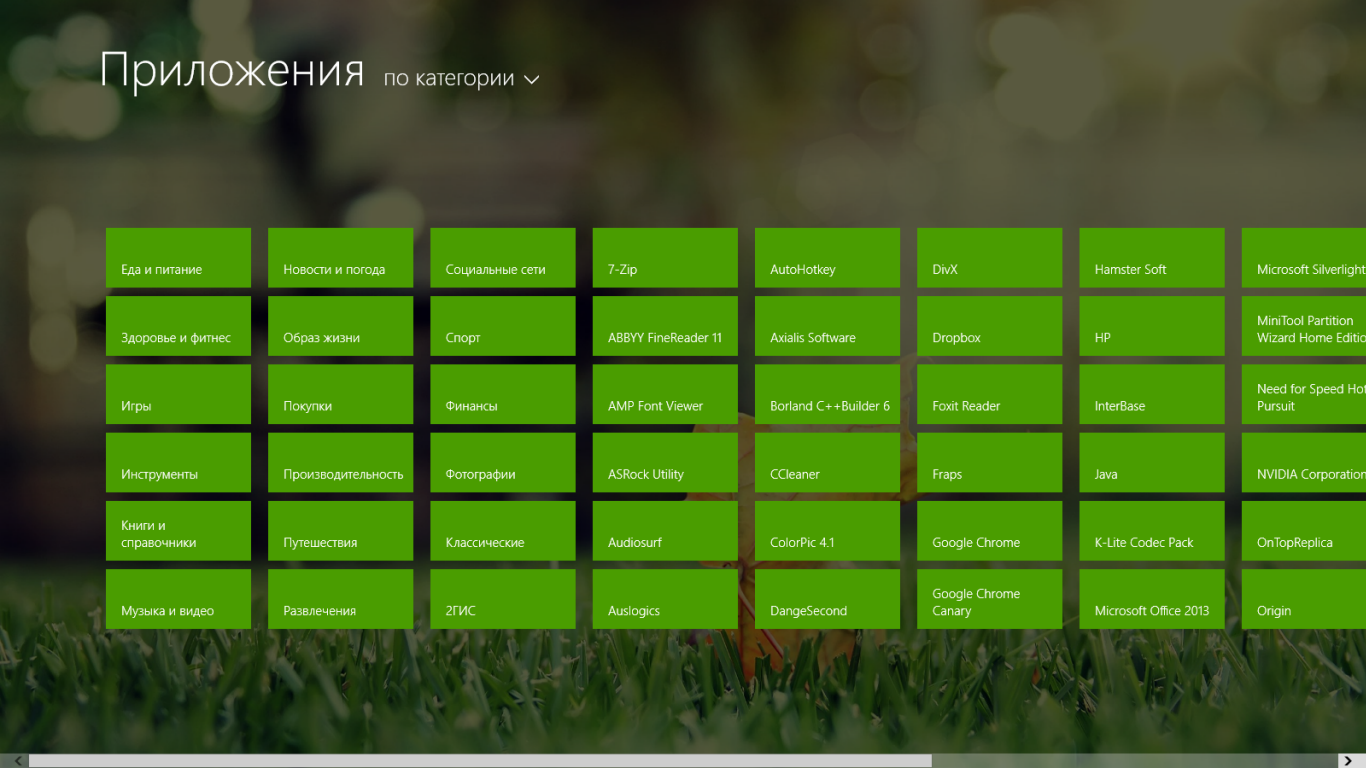Screen dimensions: 1366x768
Task: Open the 'Путешествия' category tile
Action: tap(340, 531)
